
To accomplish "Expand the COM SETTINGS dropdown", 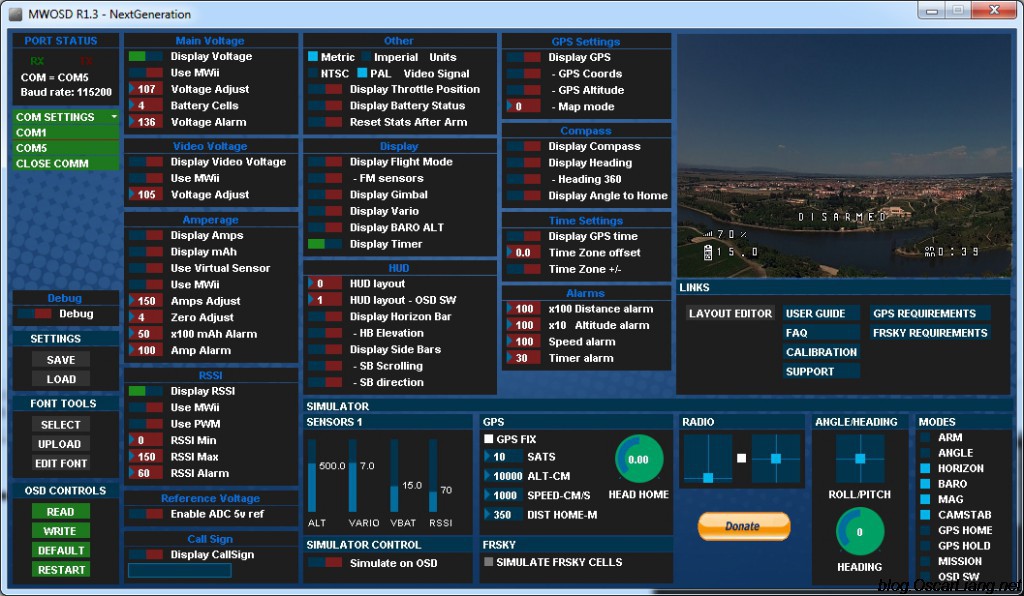I will 66,117.
